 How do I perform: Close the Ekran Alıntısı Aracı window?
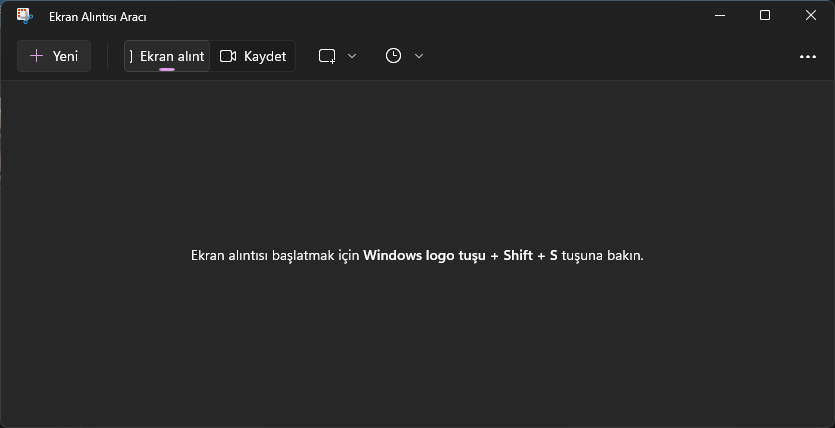(811, 15)
